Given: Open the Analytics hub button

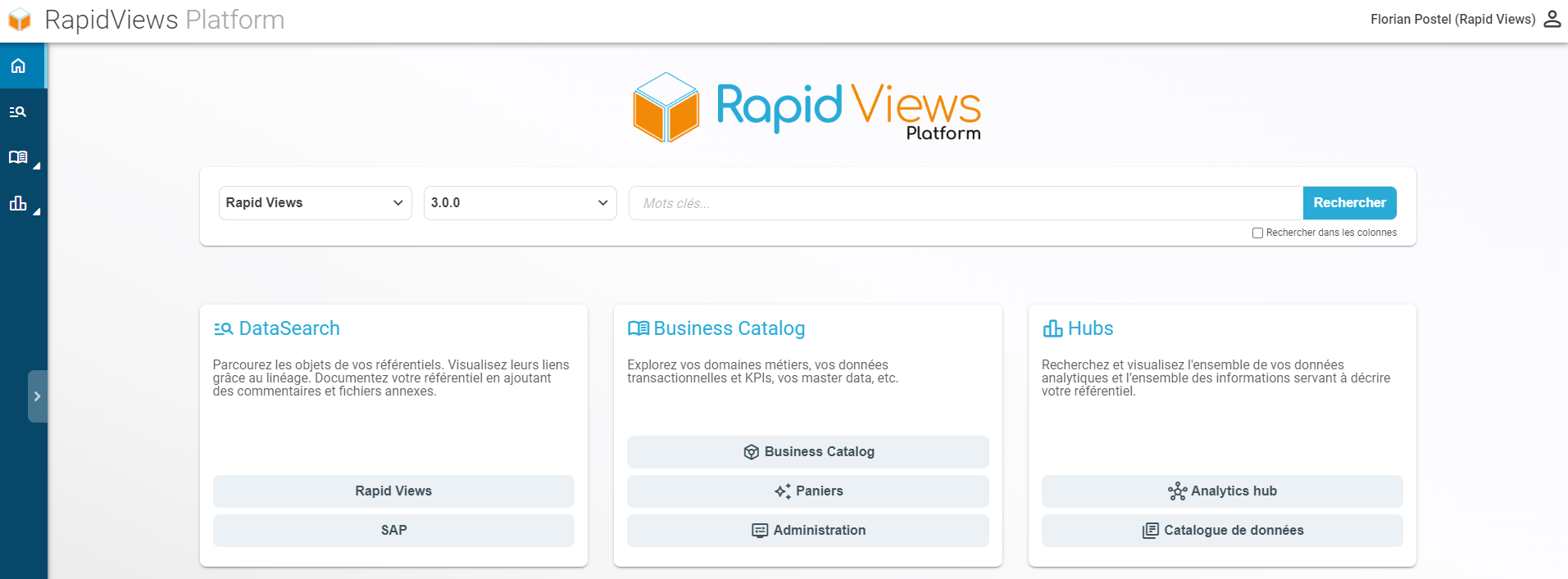Looking at the screenshot, I should [x=1222, y=491].
